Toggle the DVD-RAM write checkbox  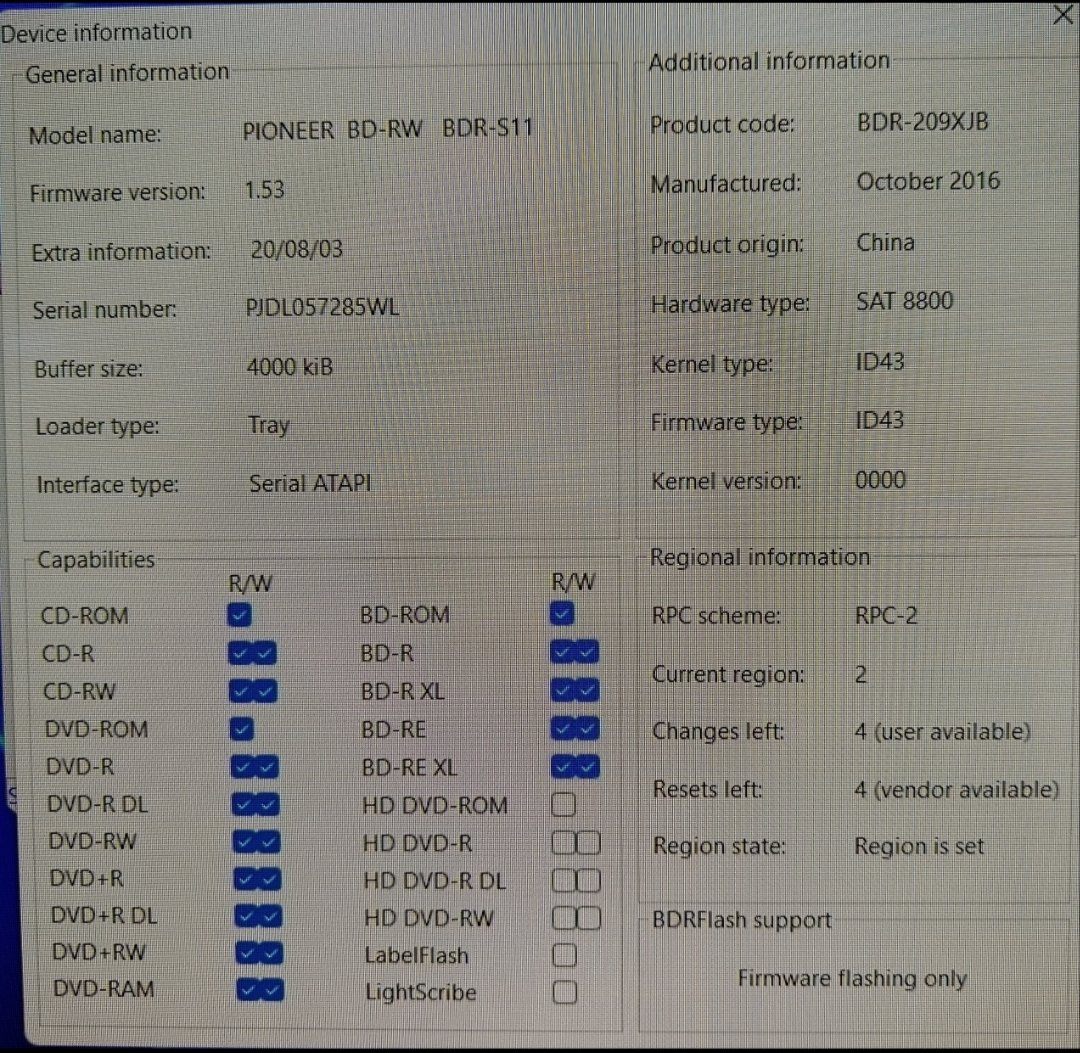pyautogui.click(x=273, y=990)
